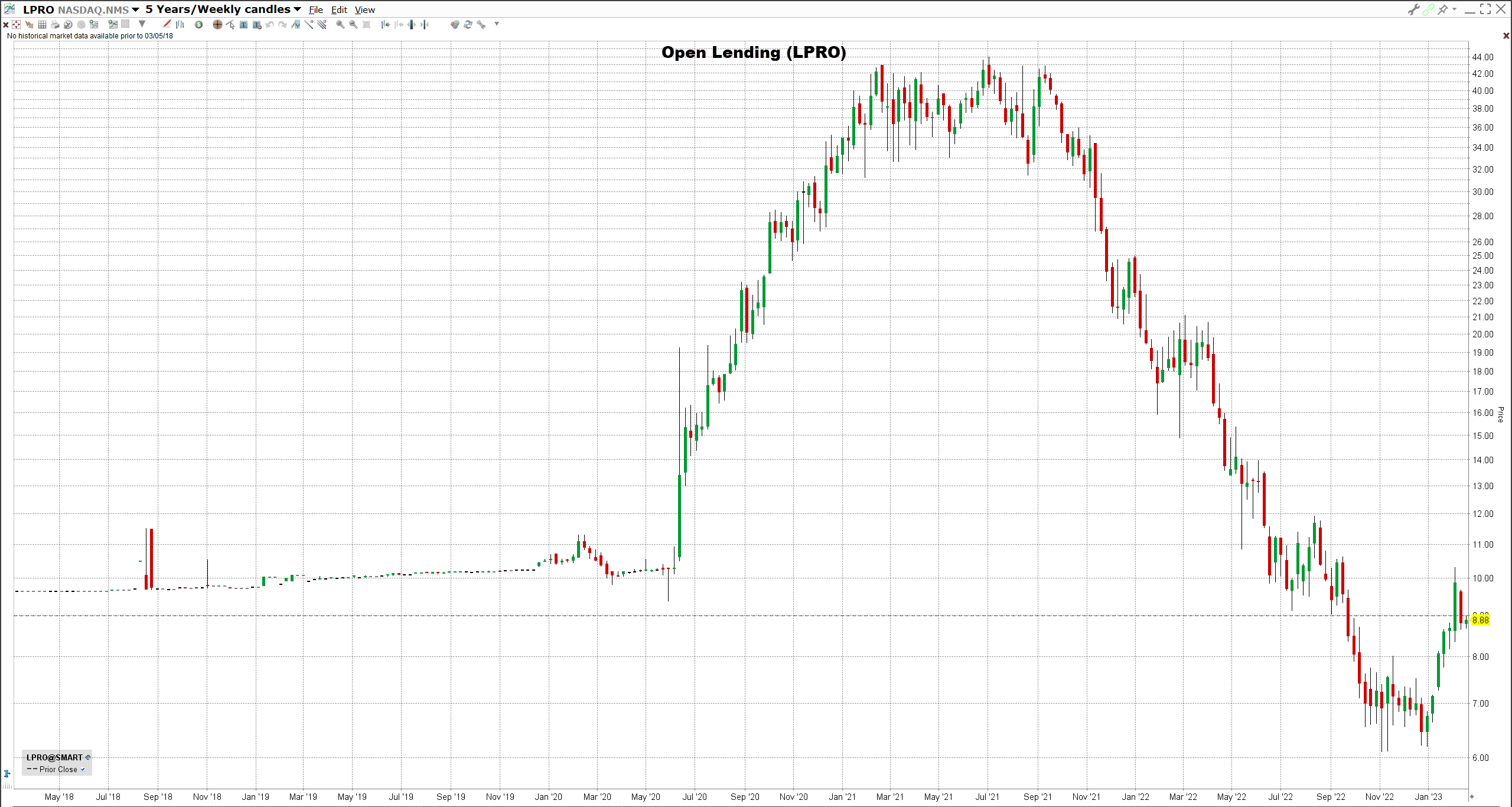Click the vertical 'Price' axis title
The width and height of the screenshot is (1512, 807).
tap(1501, 414)
